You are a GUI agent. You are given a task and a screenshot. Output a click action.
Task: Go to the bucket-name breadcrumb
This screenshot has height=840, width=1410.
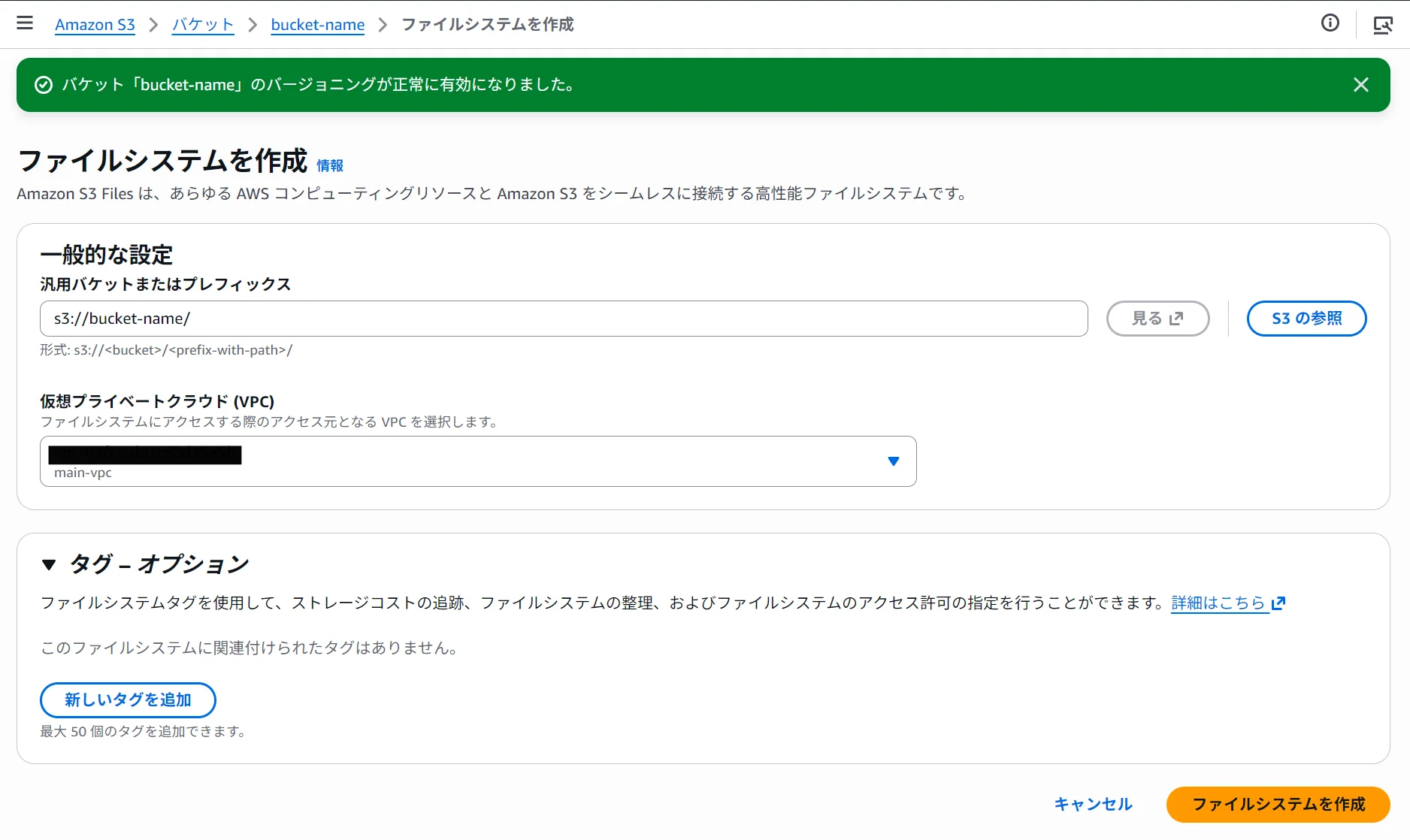pos(317,24)
